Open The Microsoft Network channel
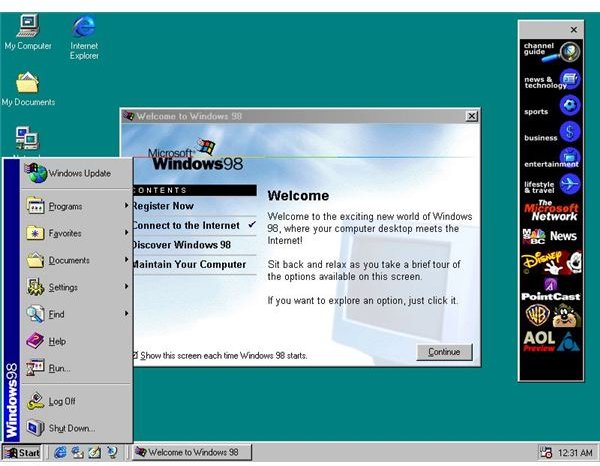 click(x=551, y=211)
